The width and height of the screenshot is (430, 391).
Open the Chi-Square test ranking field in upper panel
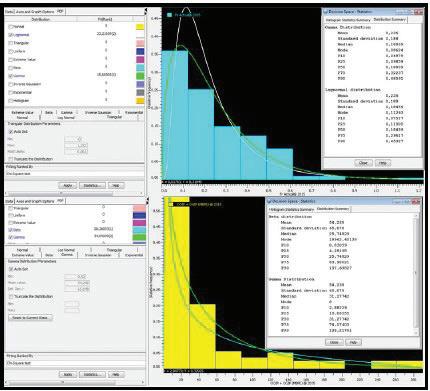pyautogui.click(x=75, y=174)
